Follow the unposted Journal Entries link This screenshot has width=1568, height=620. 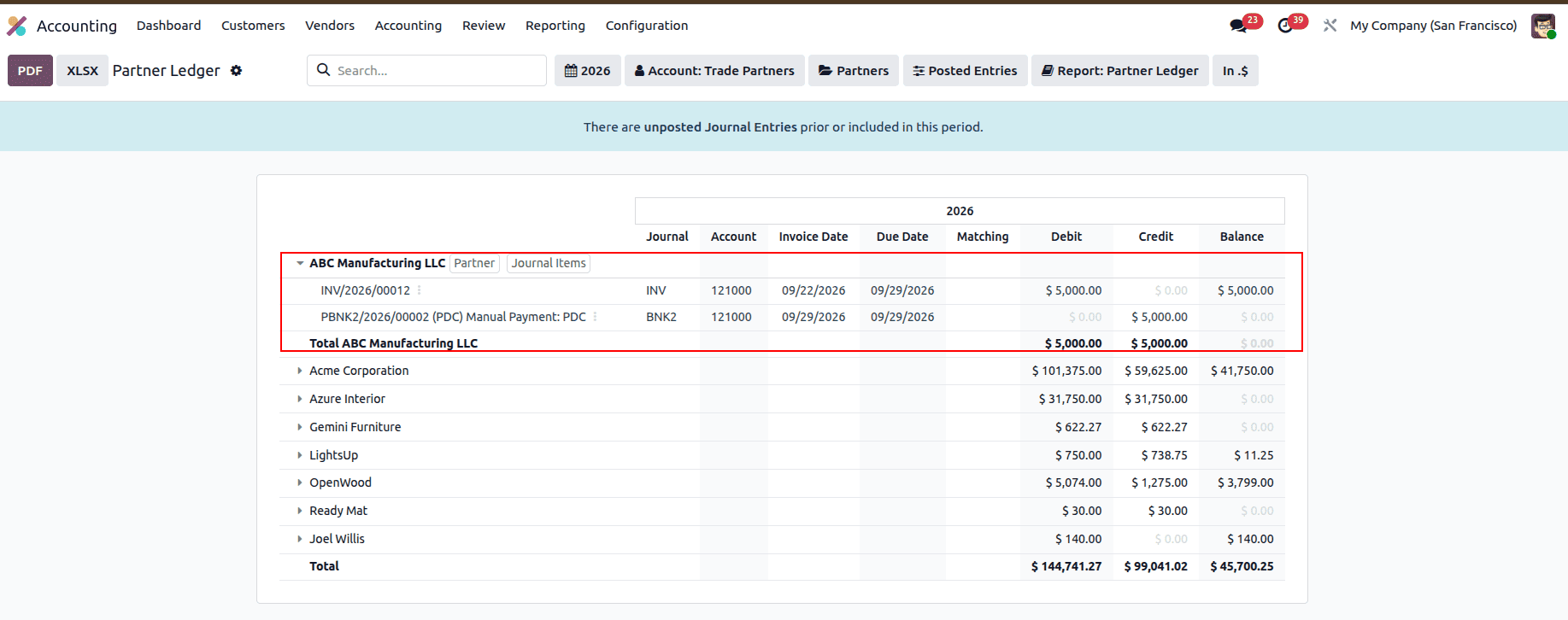pyautogui.click(x=720, y=127)
